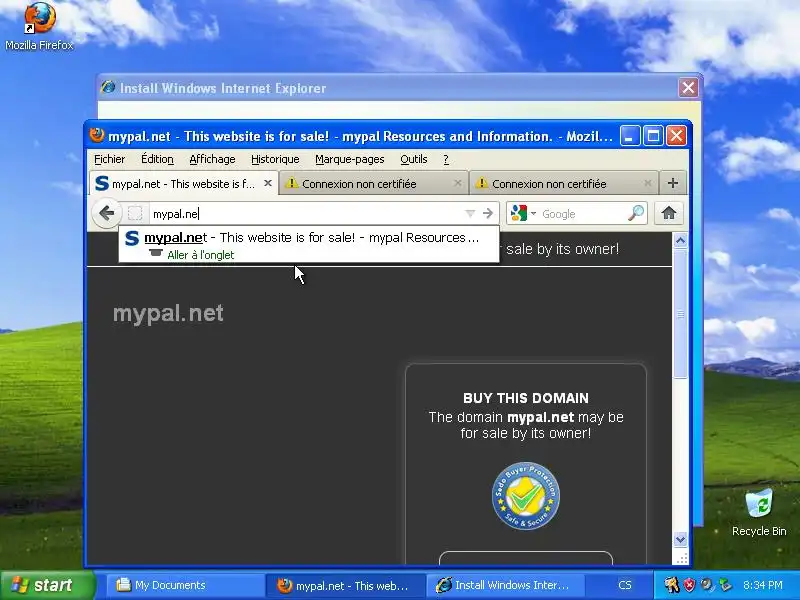Open the address bar history dropdown triangle
Viewport: 800px width, 600px height.
coord(470,213)
